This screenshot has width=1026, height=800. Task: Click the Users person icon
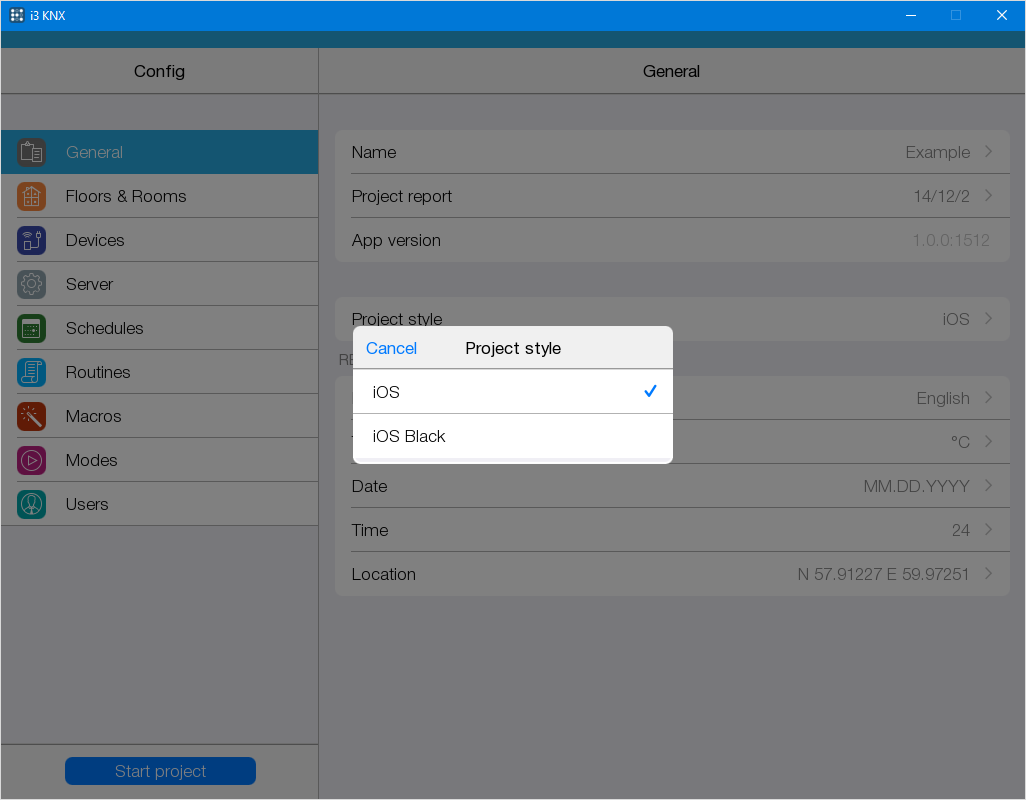coord(31,504)
